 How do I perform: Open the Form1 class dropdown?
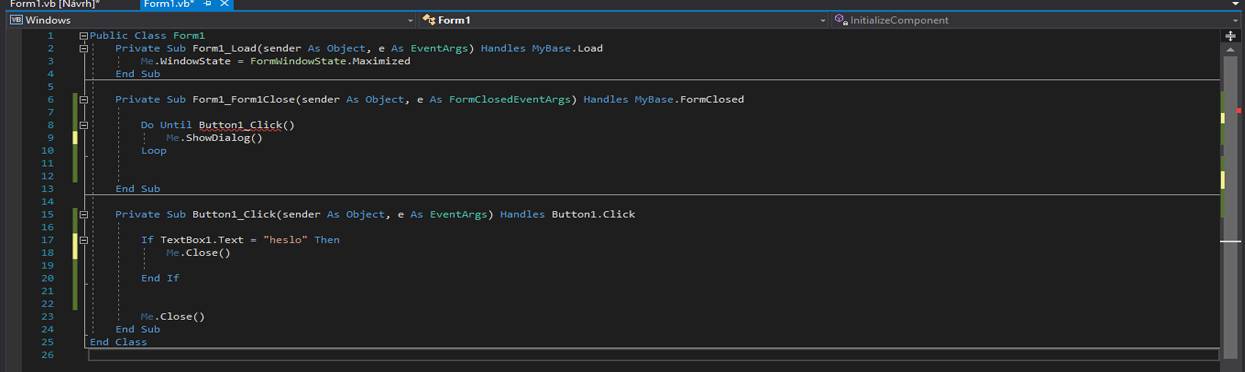(x=624, y=20)
